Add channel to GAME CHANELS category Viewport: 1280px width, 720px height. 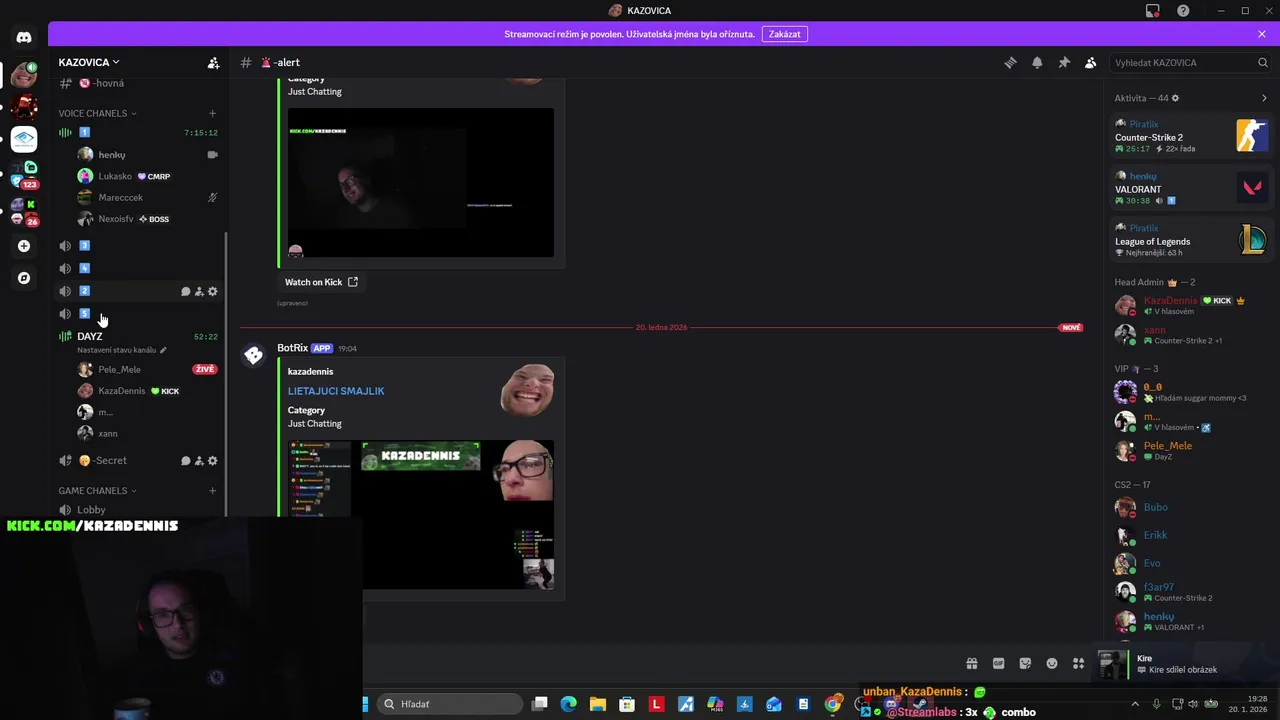point(212,491)
